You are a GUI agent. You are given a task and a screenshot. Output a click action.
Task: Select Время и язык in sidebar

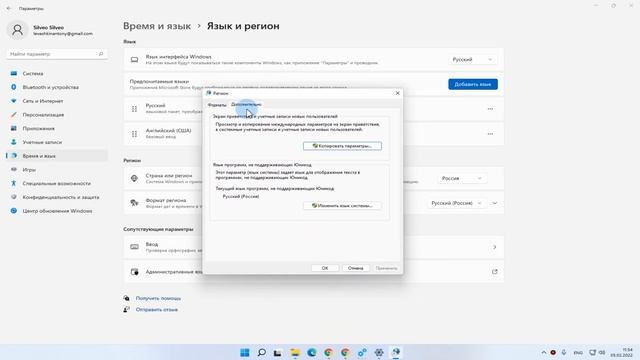[57, 156]
